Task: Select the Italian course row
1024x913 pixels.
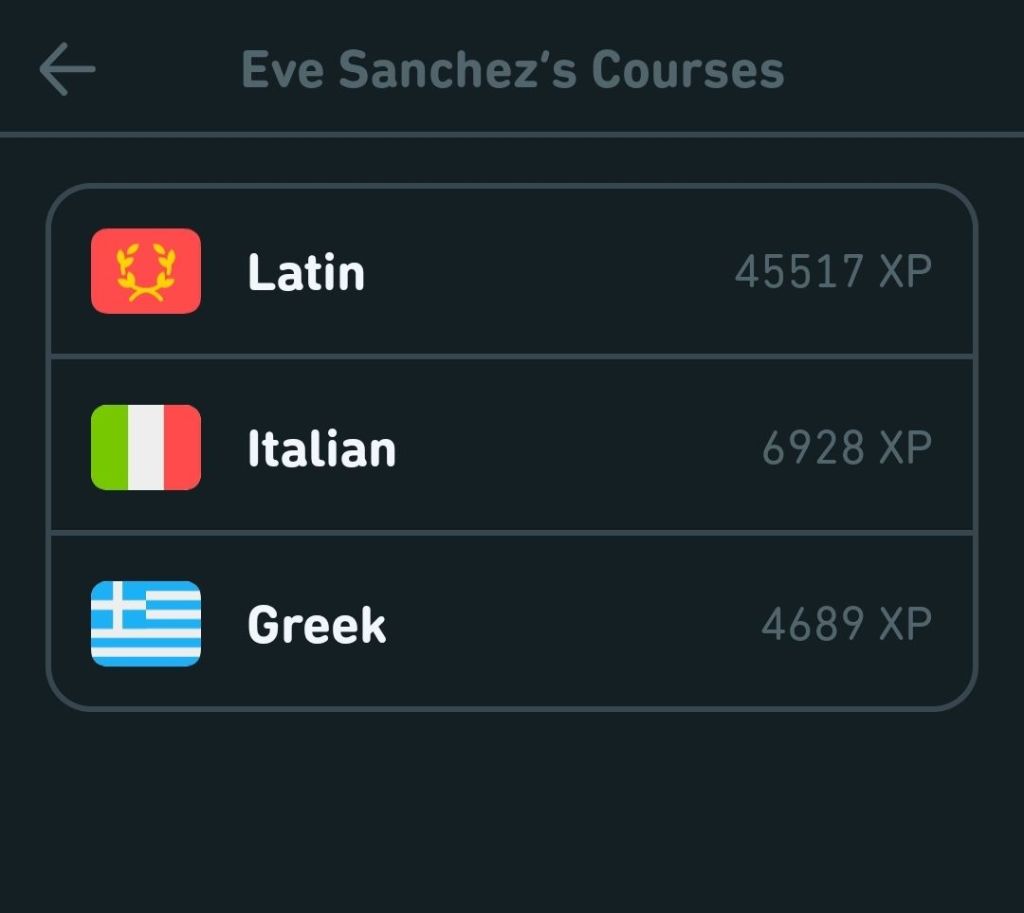Action: 512,447
